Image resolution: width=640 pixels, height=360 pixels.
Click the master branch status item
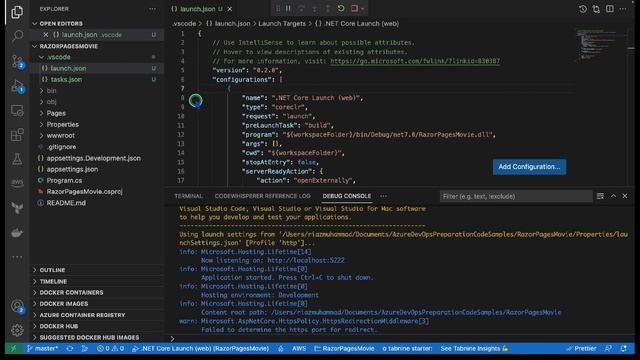coord(42,349)
